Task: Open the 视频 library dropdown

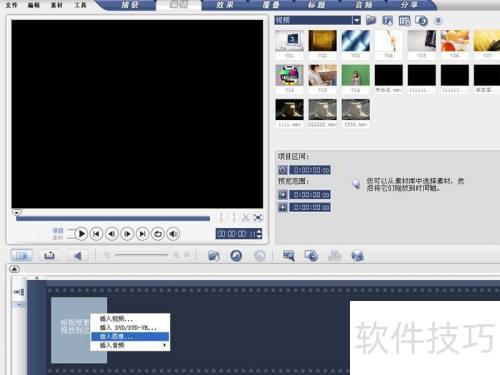Action: tap(357, 20)
